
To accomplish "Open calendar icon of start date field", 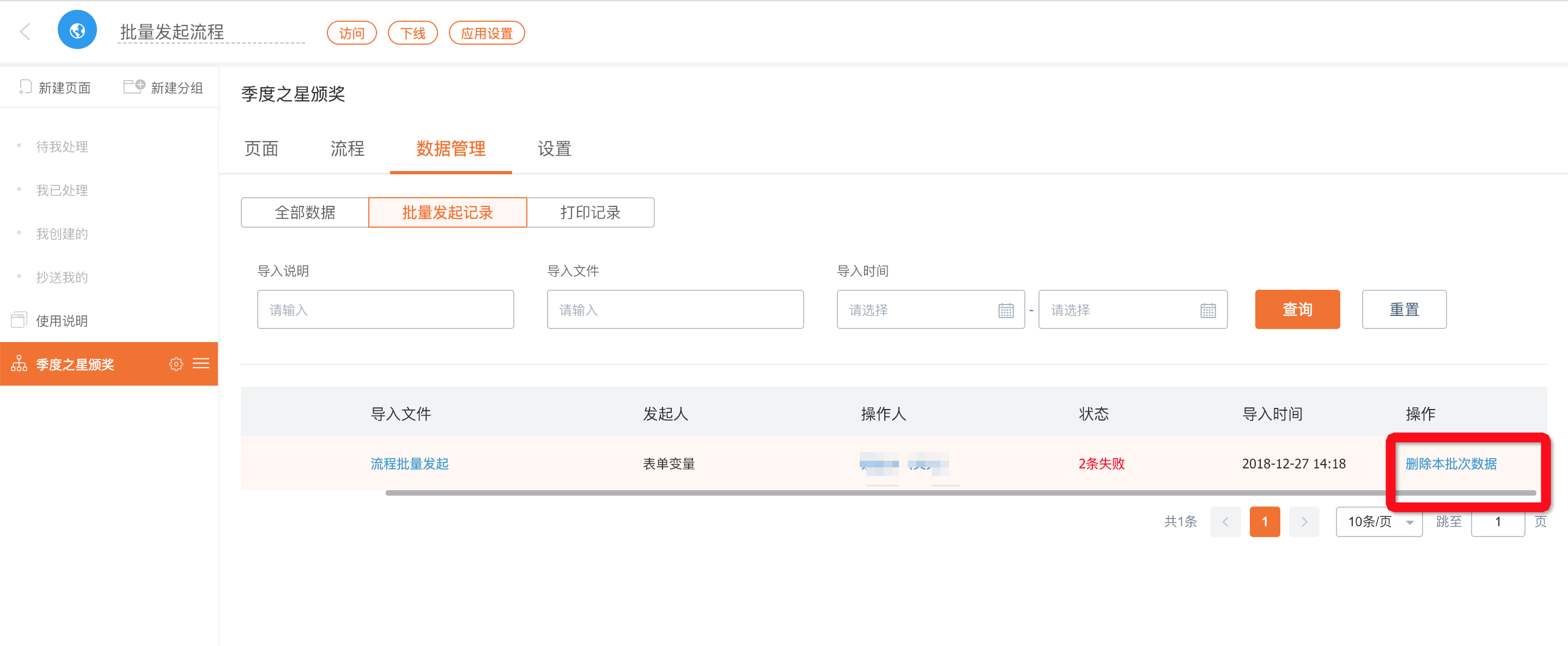I will click(x=1006, y=310).
